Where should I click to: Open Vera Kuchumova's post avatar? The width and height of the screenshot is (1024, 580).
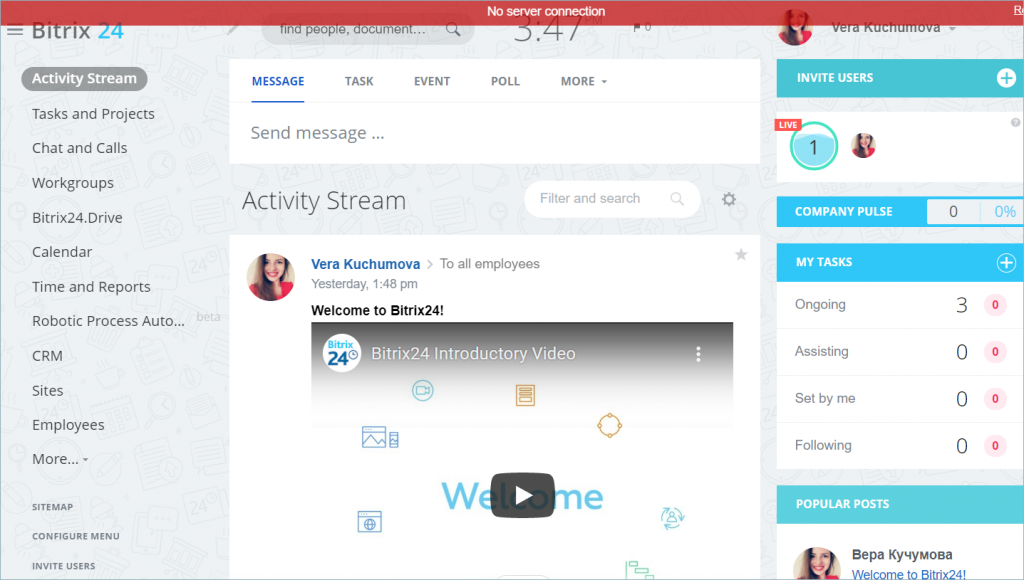click(270, 277)
